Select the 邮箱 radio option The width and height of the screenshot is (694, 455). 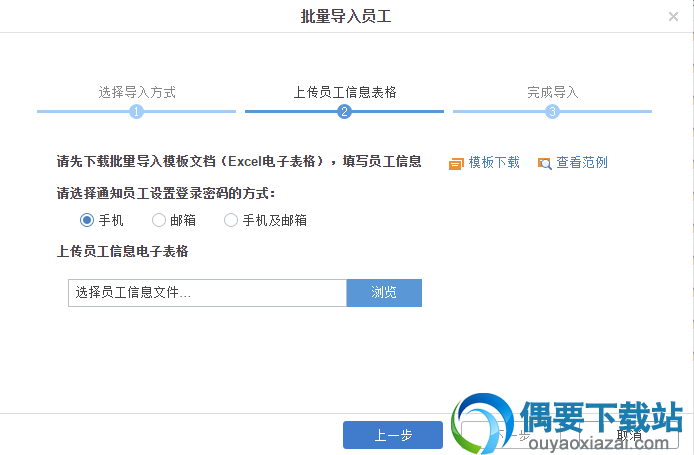158,220
